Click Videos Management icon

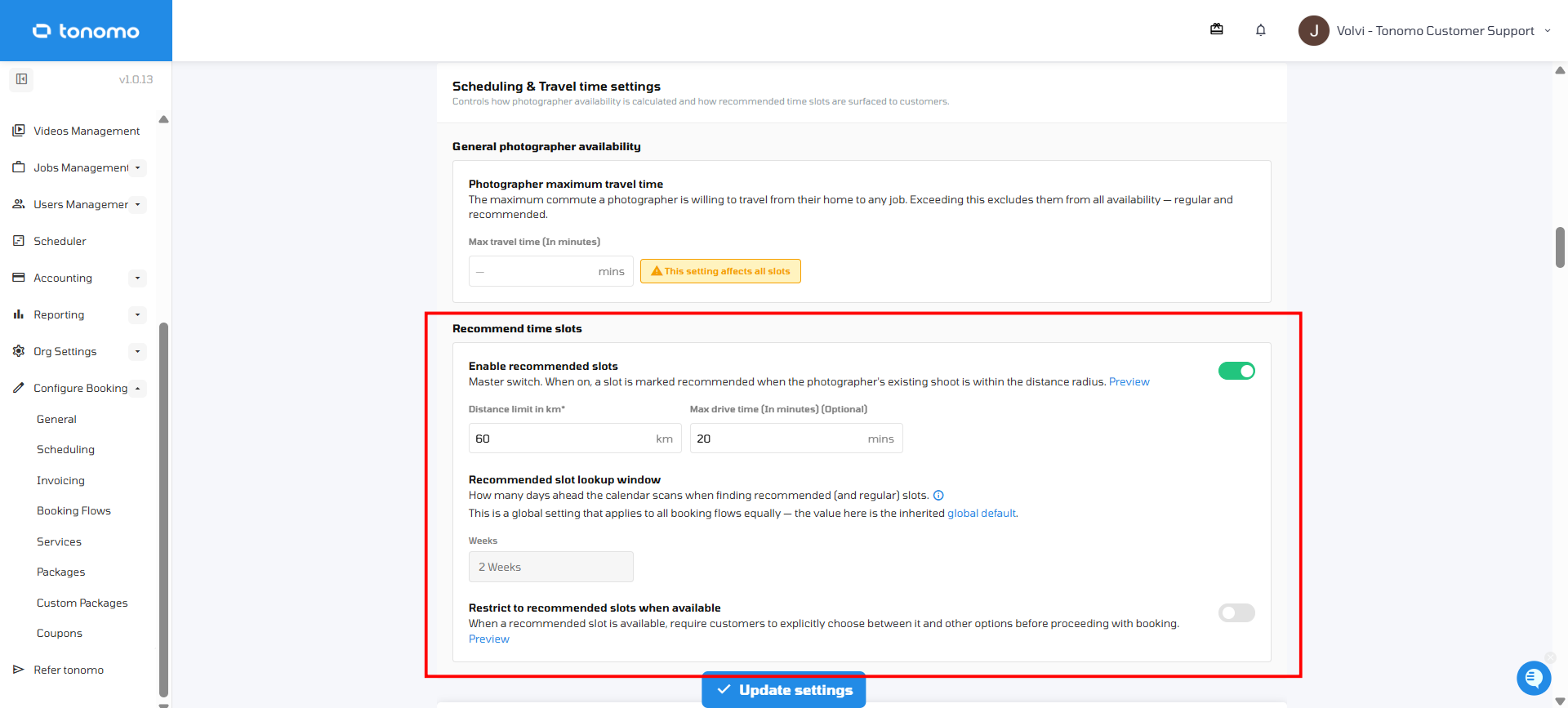19,131
